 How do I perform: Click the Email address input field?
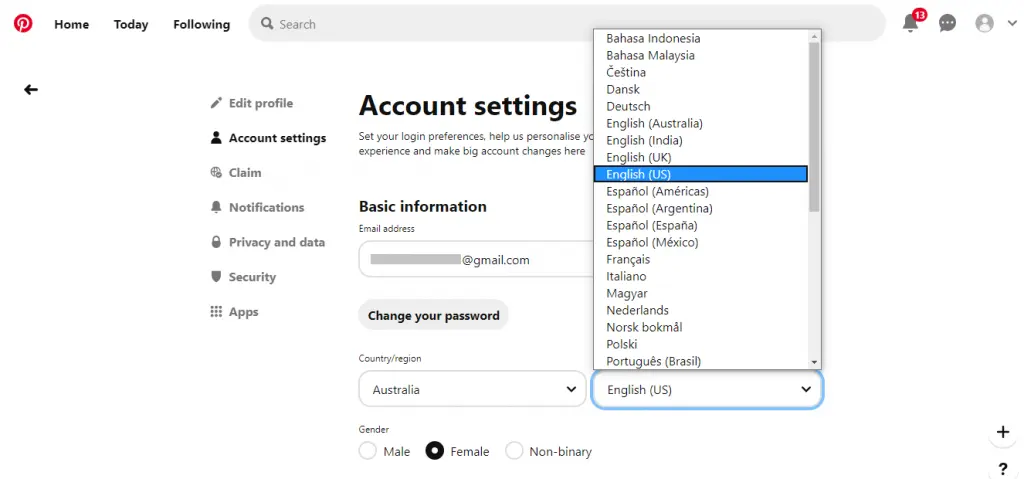[x=475, y=259]
